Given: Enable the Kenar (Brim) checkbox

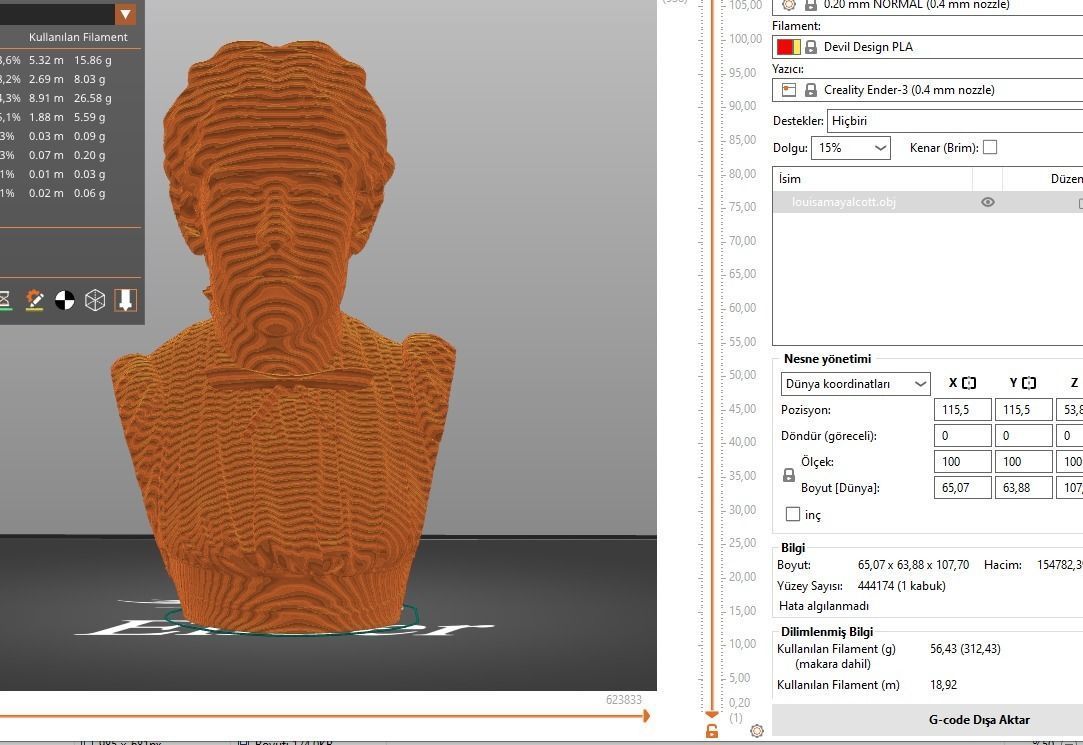Looking at the screenshot, I should pyautogui.click(x=990, y=147).
